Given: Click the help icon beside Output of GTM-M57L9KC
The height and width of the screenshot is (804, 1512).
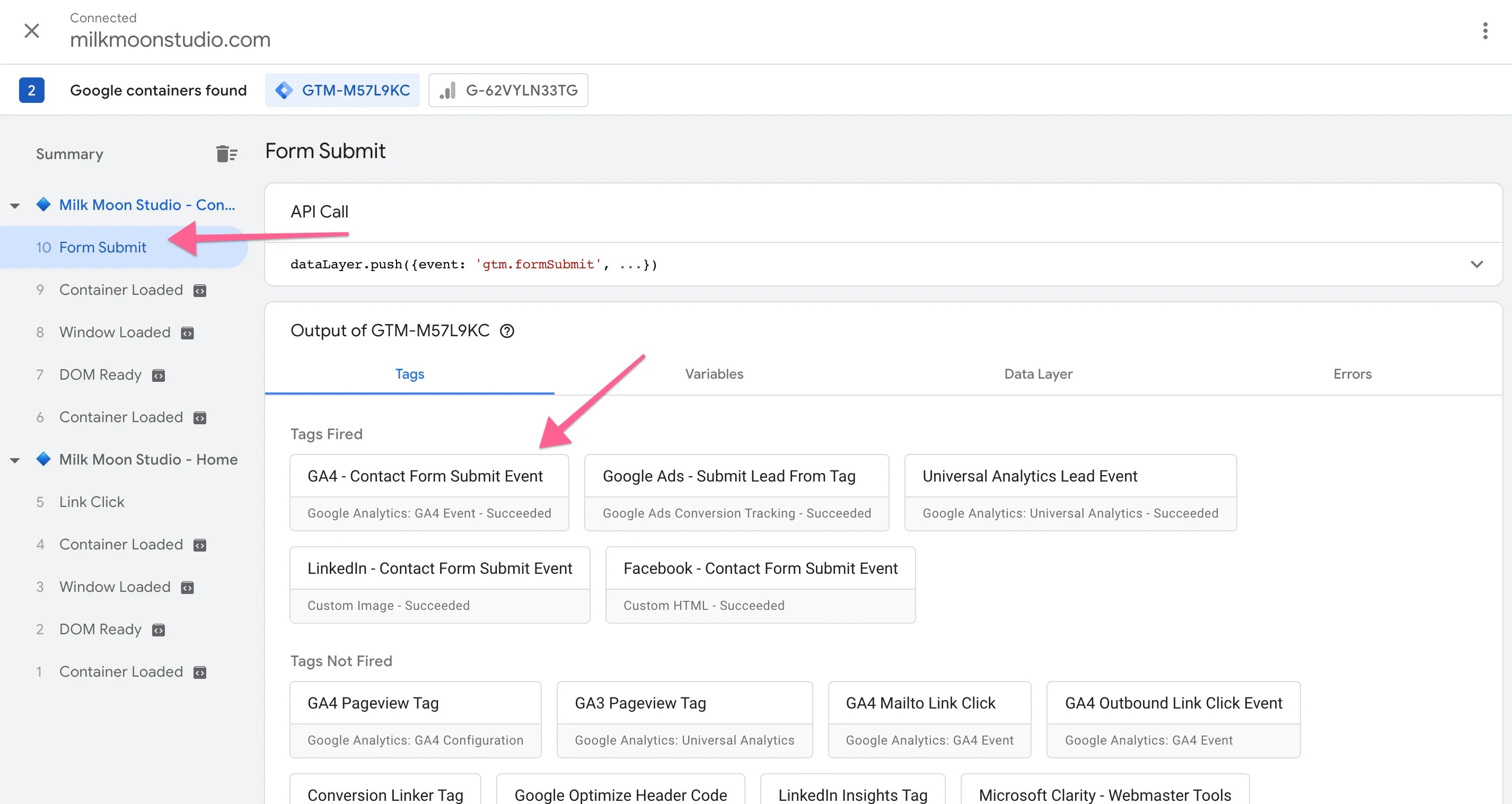Looking at the screenshot, I should (506, 331).
